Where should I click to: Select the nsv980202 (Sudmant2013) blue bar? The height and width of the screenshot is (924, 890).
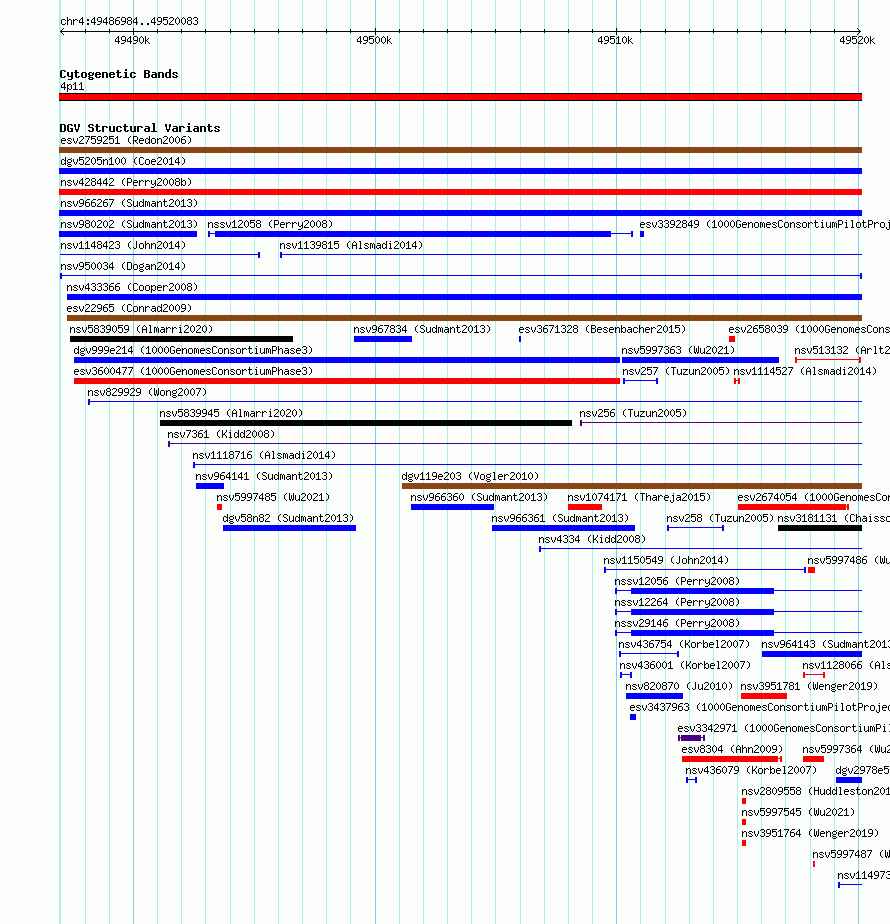pyautogui.click(x=128, y=234)
